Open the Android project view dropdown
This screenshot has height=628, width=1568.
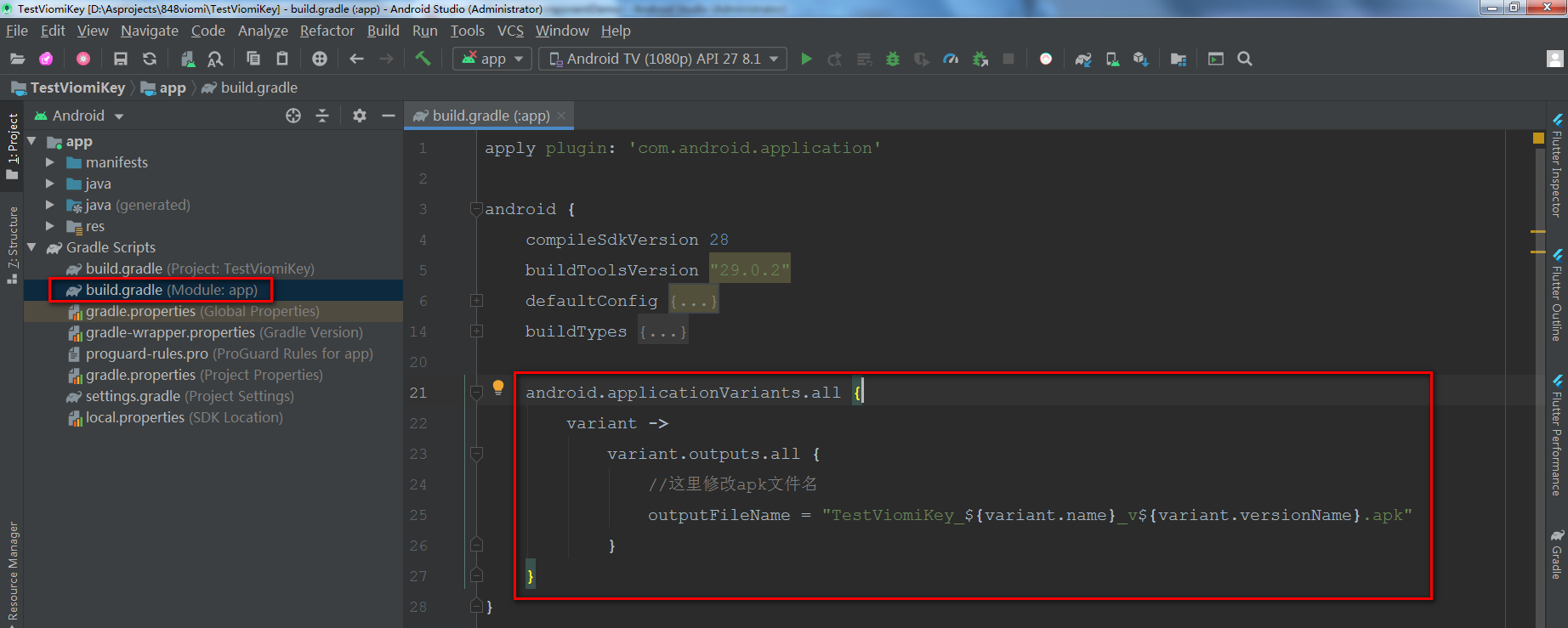pyautogui.click(x=78, y=116)
